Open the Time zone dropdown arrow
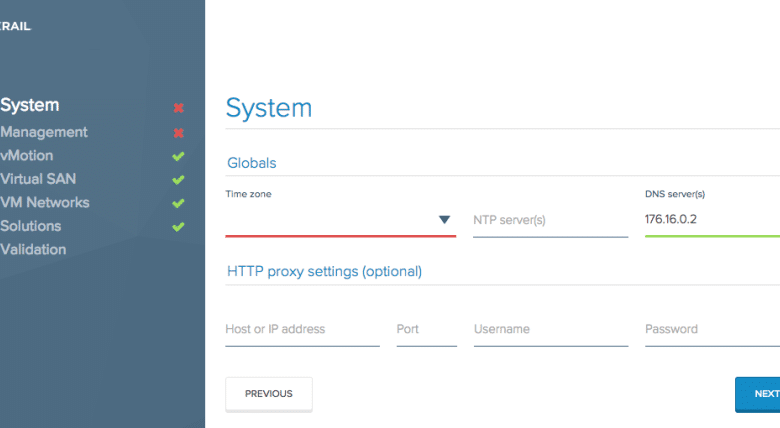Screen dimensions: 780x428 click(x=444, y=219)
